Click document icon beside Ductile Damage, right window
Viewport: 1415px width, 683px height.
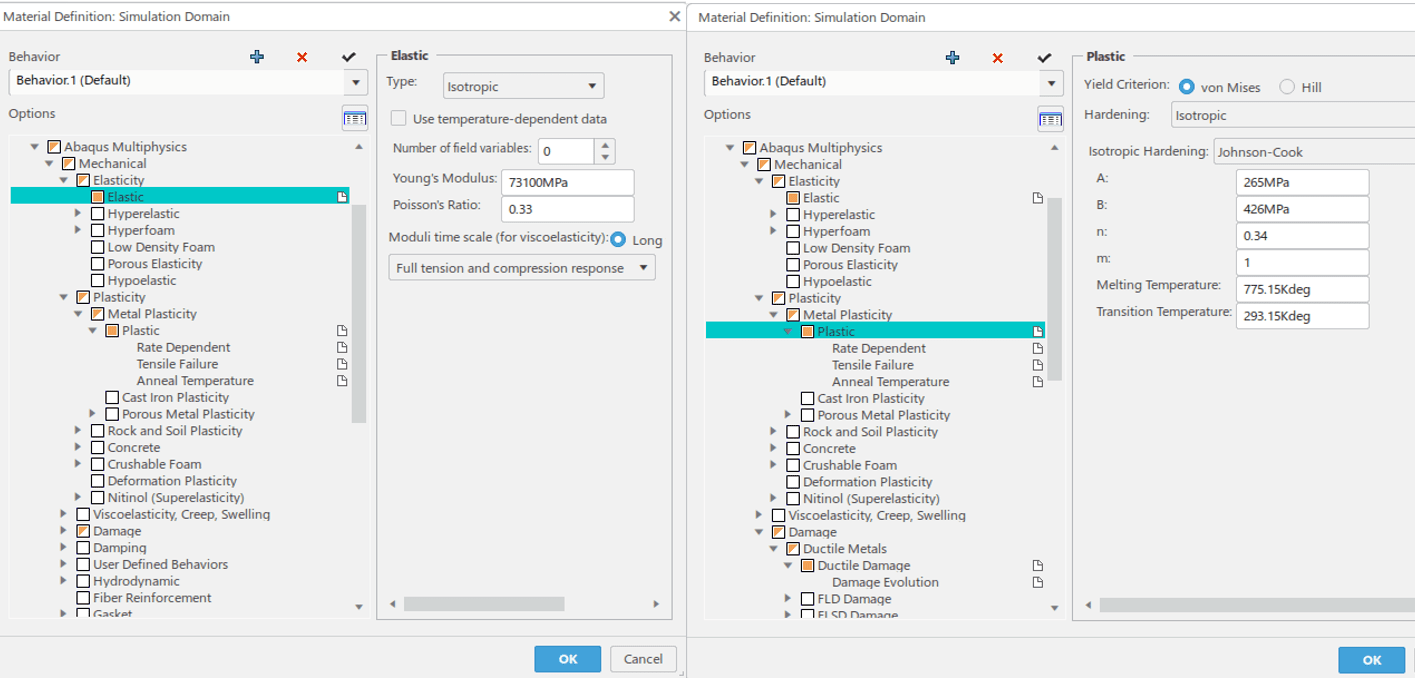pyautogui.click(x=1037, y=565)
